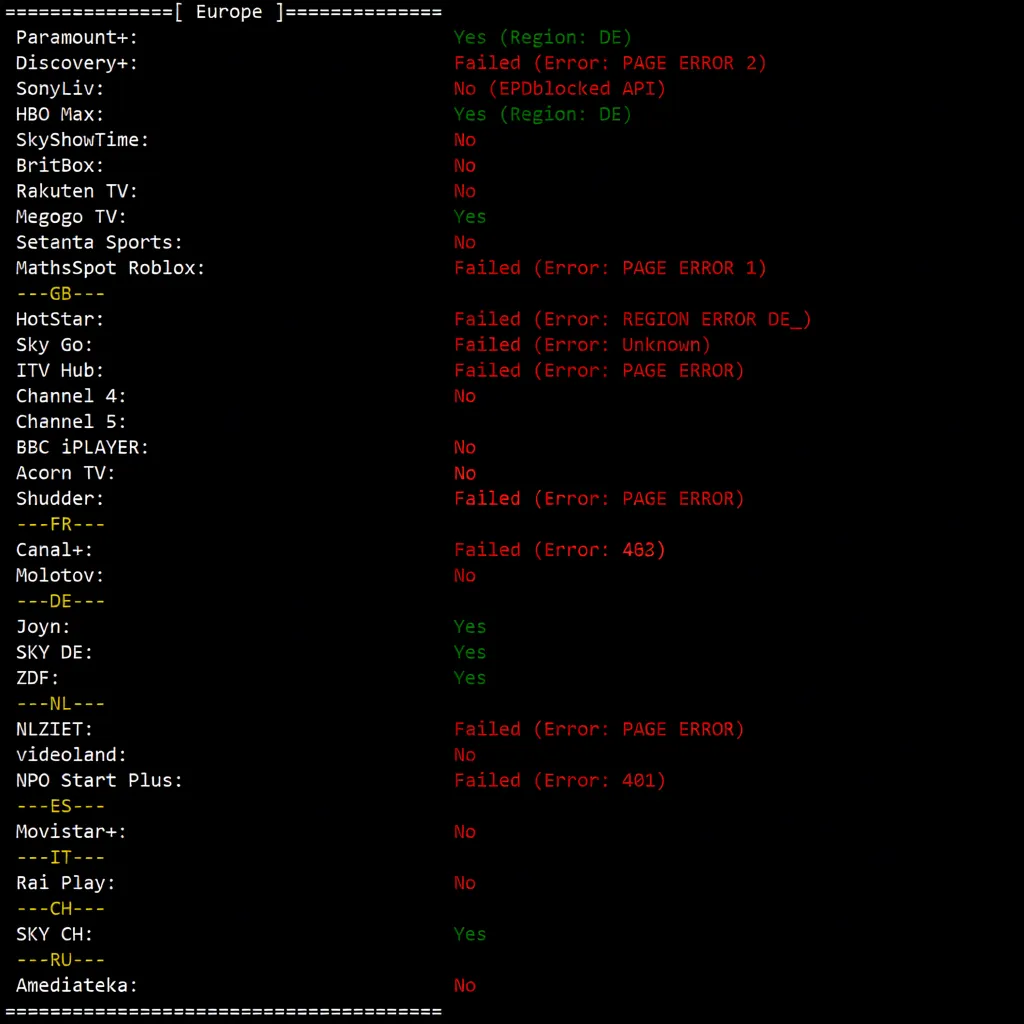Select the SkyShowTime label
Screen dimensions: 1024x1024
tap(82, 140)
